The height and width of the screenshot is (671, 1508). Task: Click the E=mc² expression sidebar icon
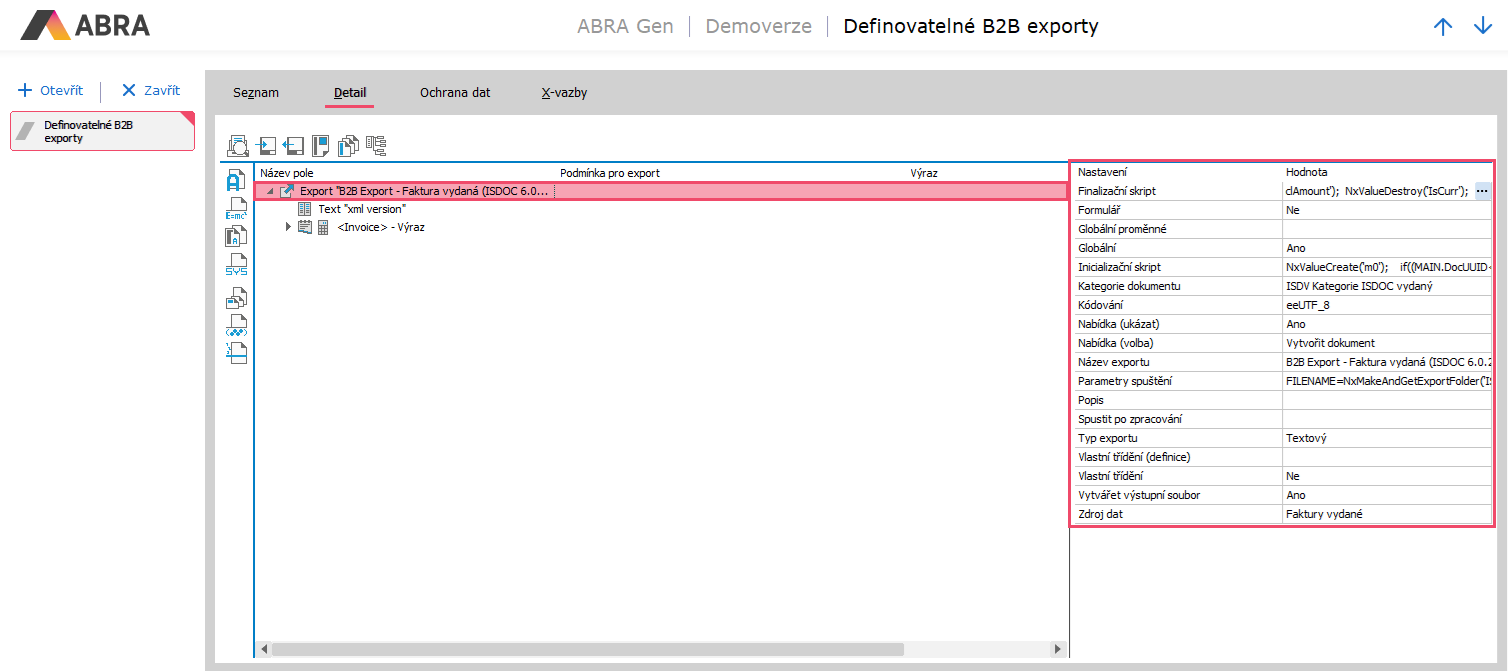(236, 209)
